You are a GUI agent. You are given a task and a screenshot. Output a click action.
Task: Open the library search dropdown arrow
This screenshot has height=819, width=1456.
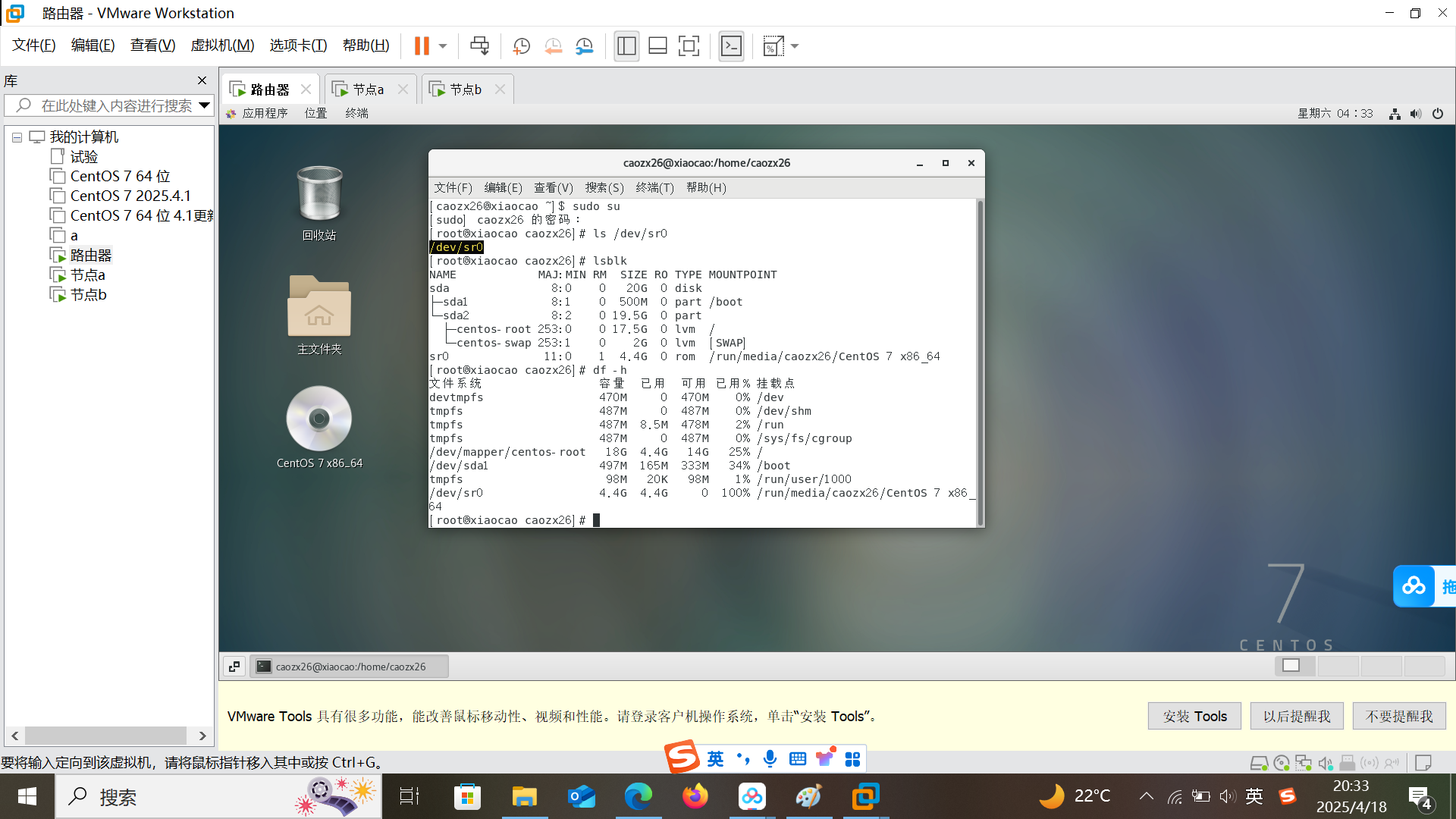[204, 105]
